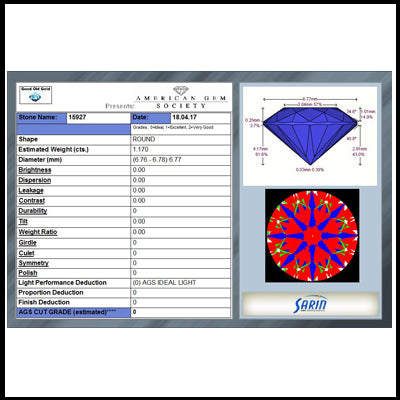Click the Sarin logo banner
This screenshot has height=400, width=400.
310,304
